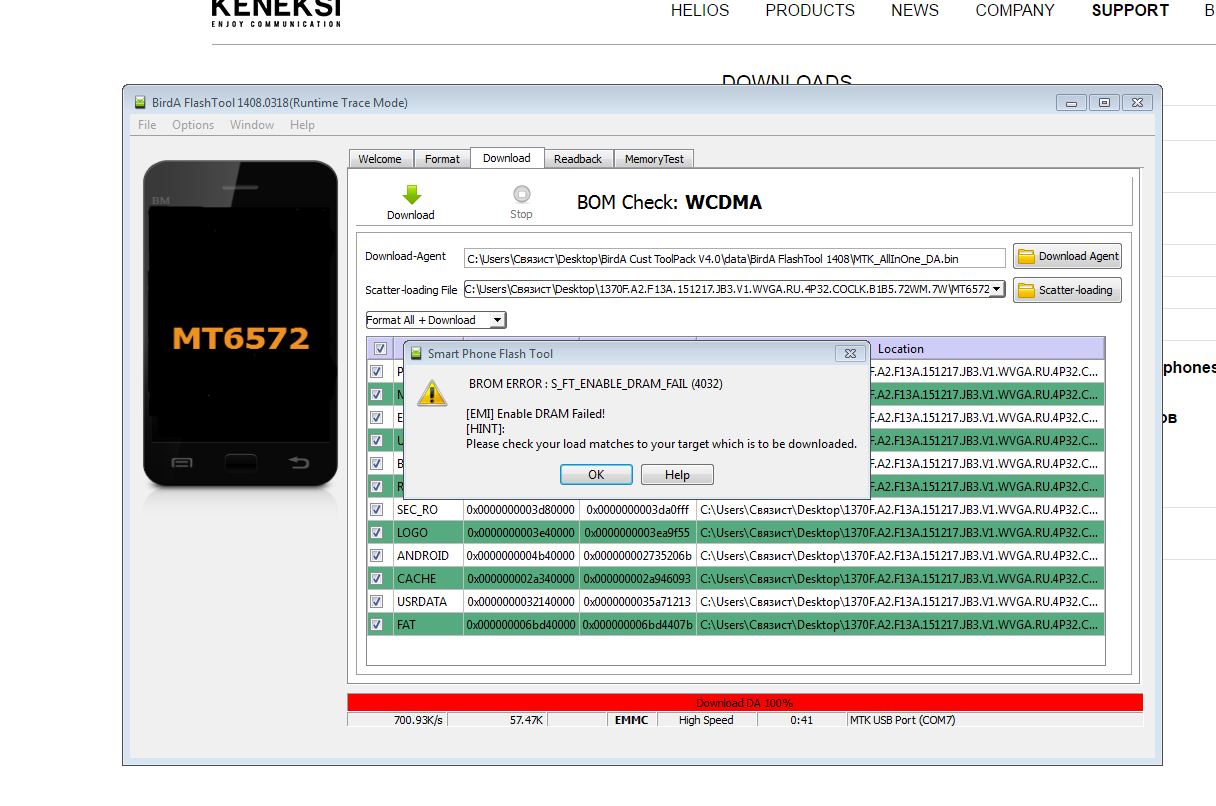Viewport: 1216px width, 806px height.
Task: Open the Options menu
Action: pos(193,125)
